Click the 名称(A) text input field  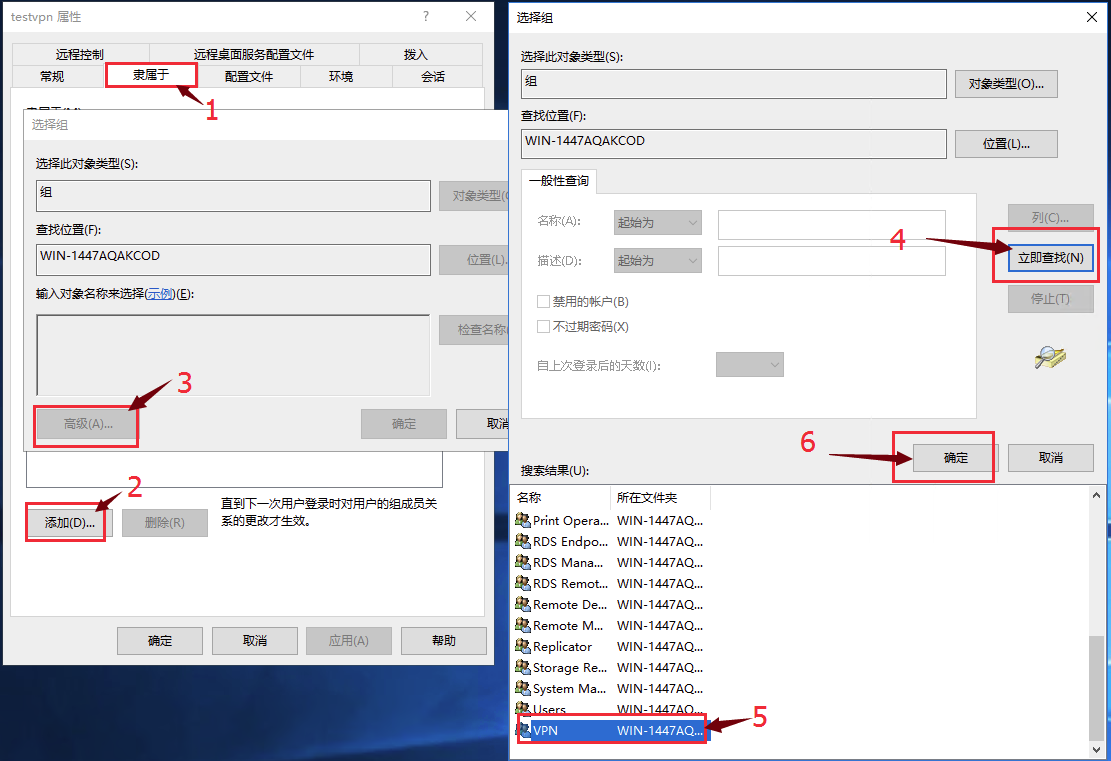[x=831, y=223]
